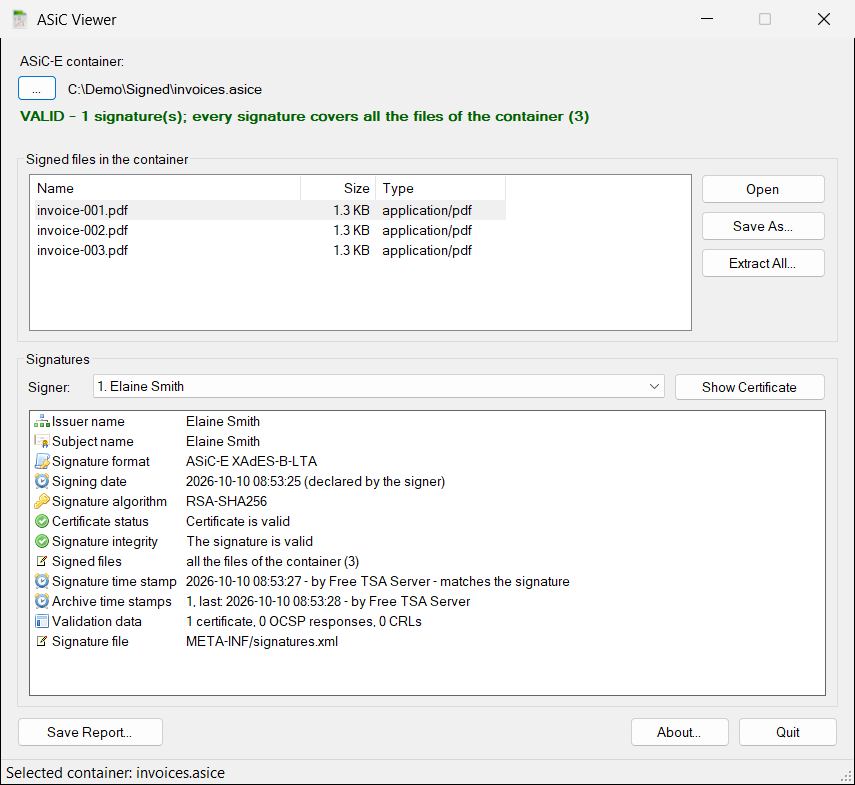Open the selected signed file

763,189
